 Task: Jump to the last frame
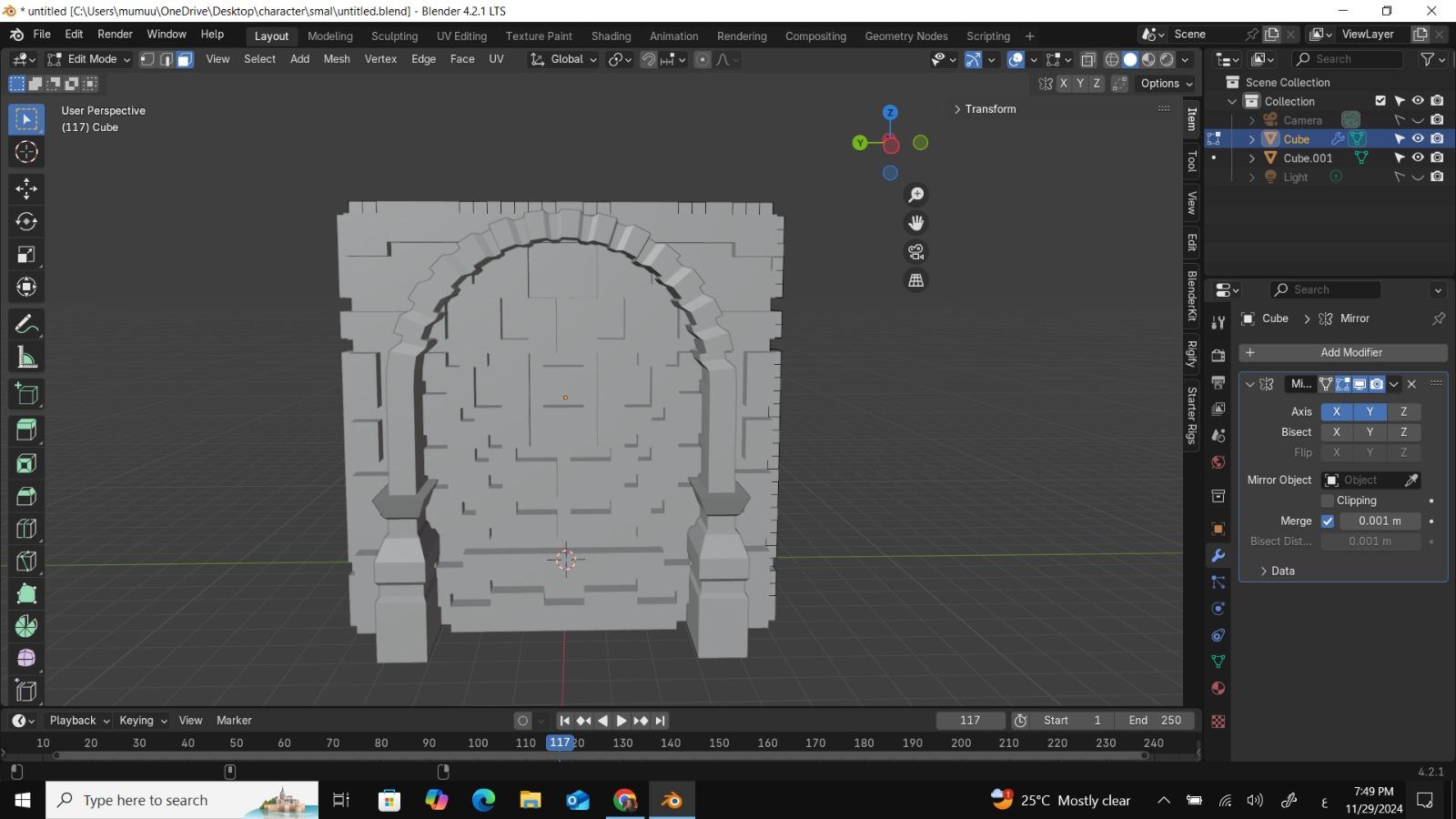661,721
